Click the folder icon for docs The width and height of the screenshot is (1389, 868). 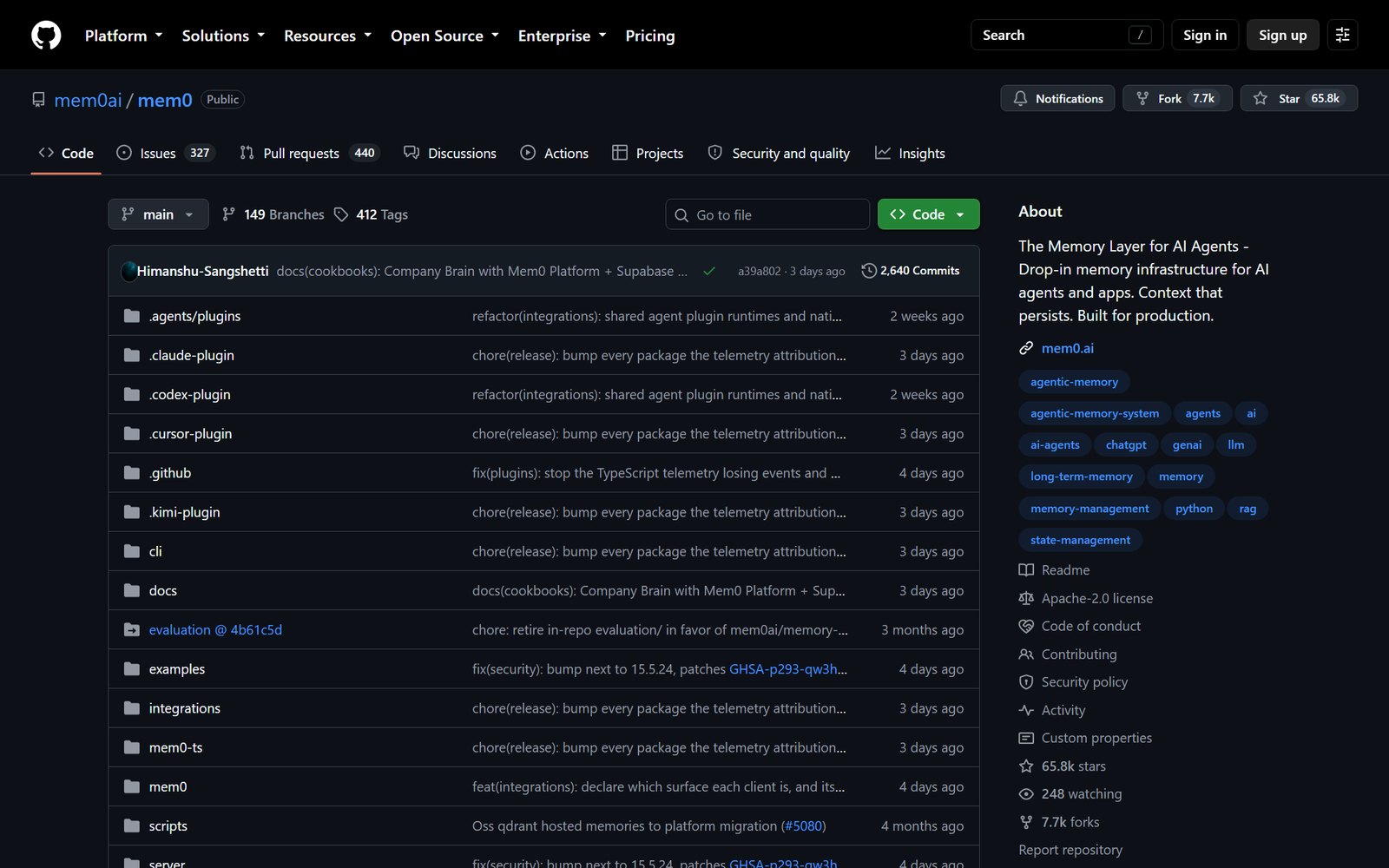(132, 590)
